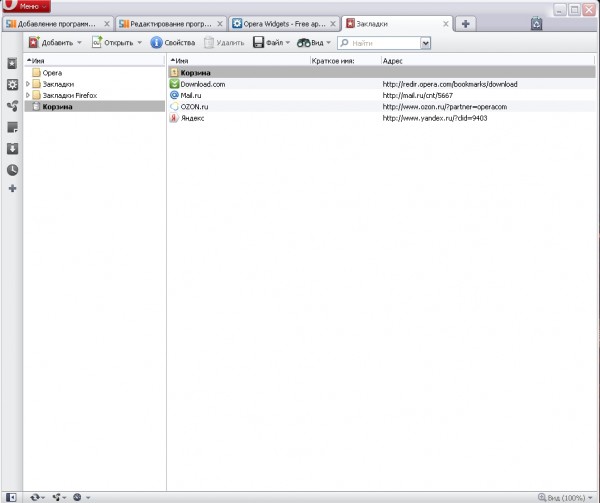Click the Mail.ru @ favicon

pos(174,95)
